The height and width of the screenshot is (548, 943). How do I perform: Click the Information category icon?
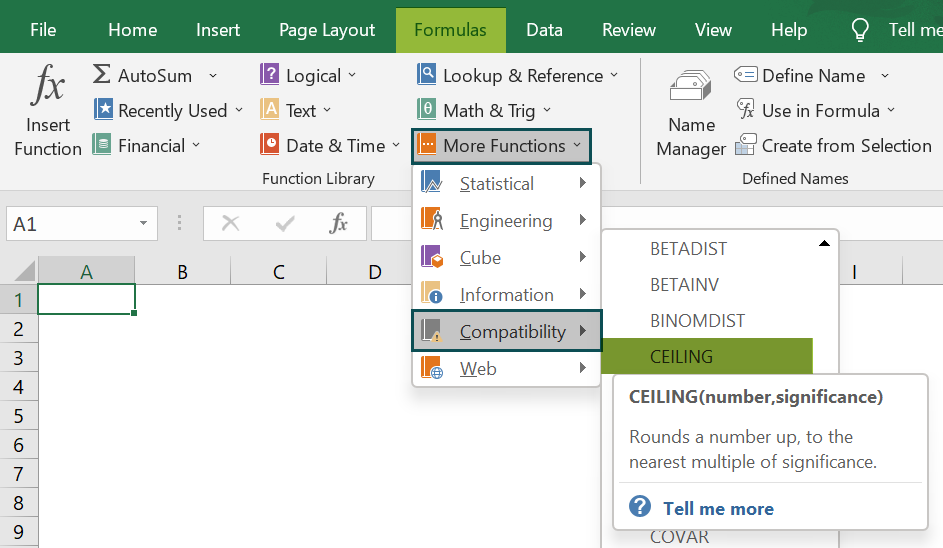[432, 294]
